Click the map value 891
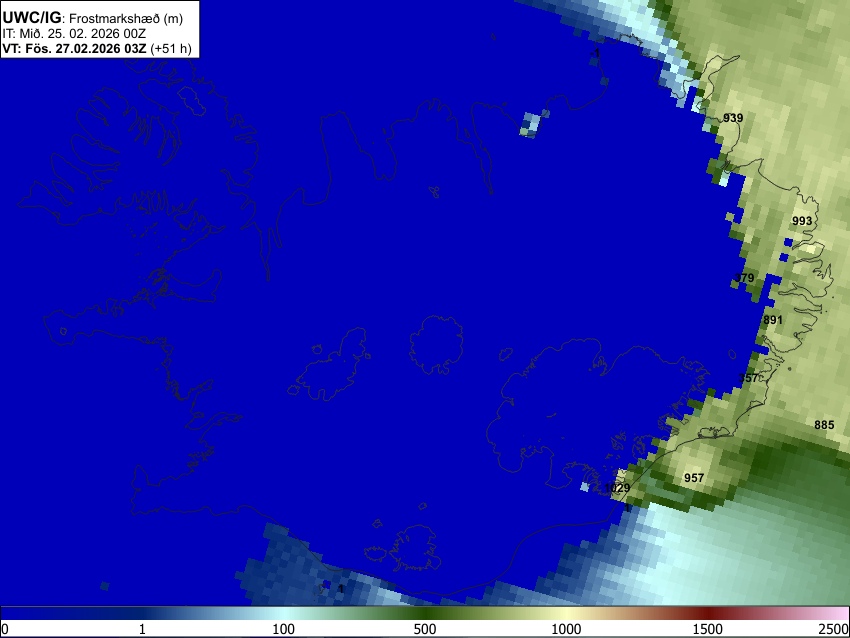 click(x=773, y=320)
